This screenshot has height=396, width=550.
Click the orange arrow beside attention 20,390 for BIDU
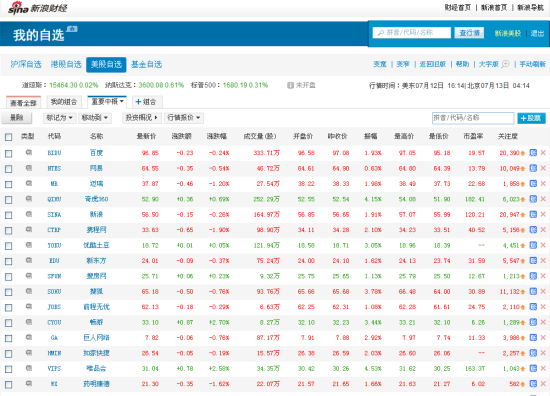[523, 153]
